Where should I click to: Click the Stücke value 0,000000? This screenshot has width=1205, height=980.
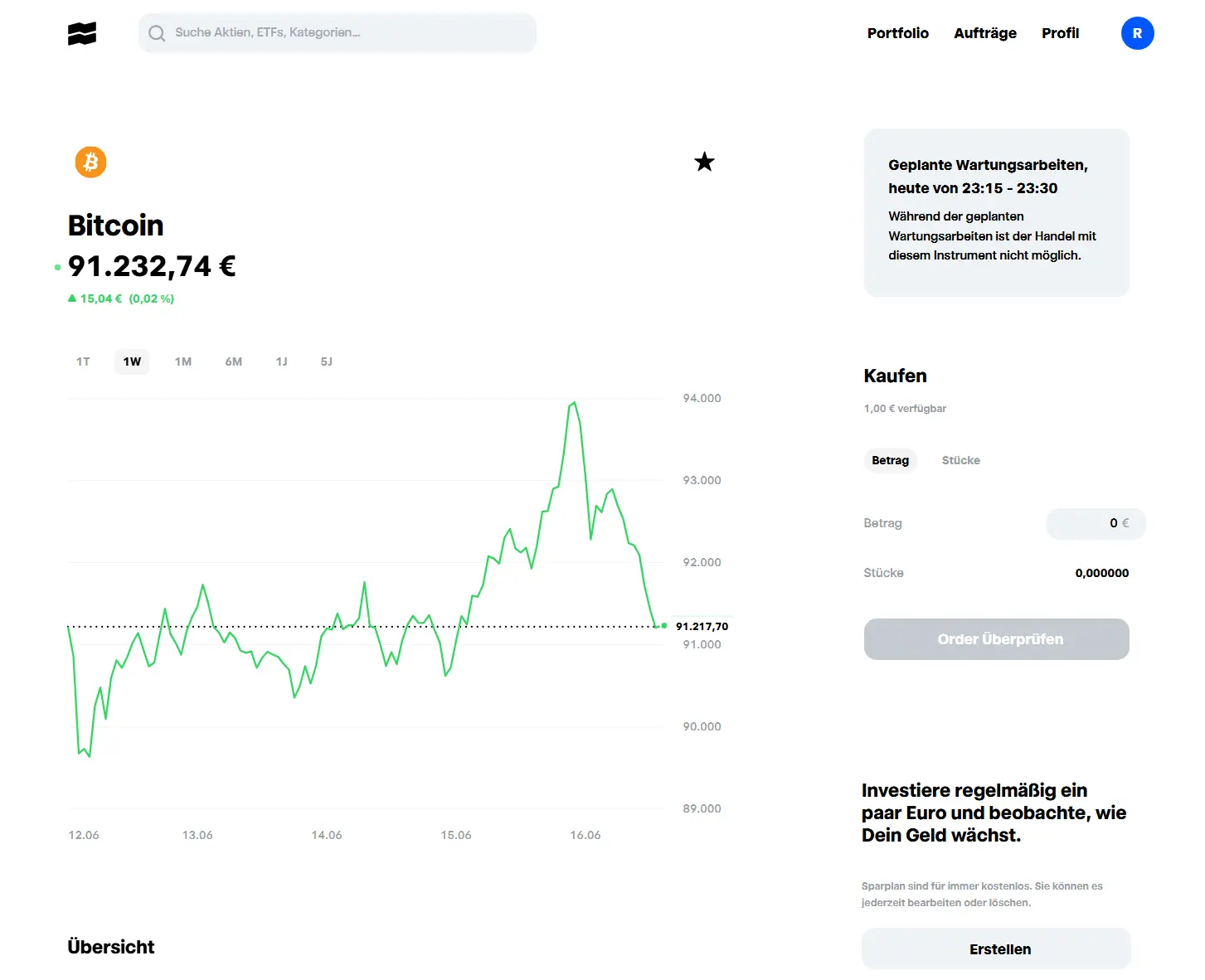(1101, 573)
